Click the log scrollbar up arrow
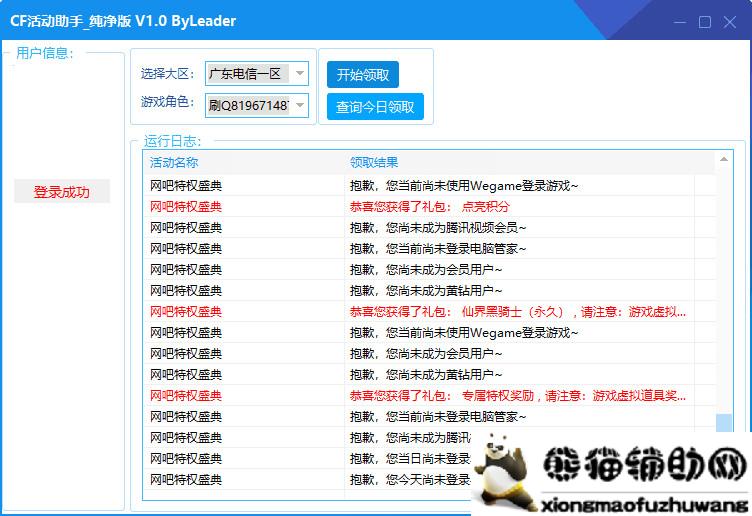 tap(724, 160)
